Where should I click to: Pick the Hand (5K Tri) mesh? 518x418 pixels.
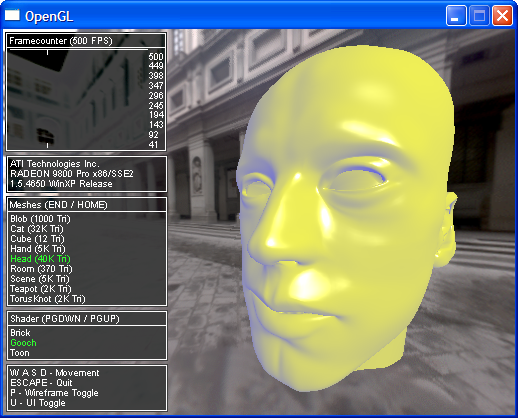(x=38, y=249)
